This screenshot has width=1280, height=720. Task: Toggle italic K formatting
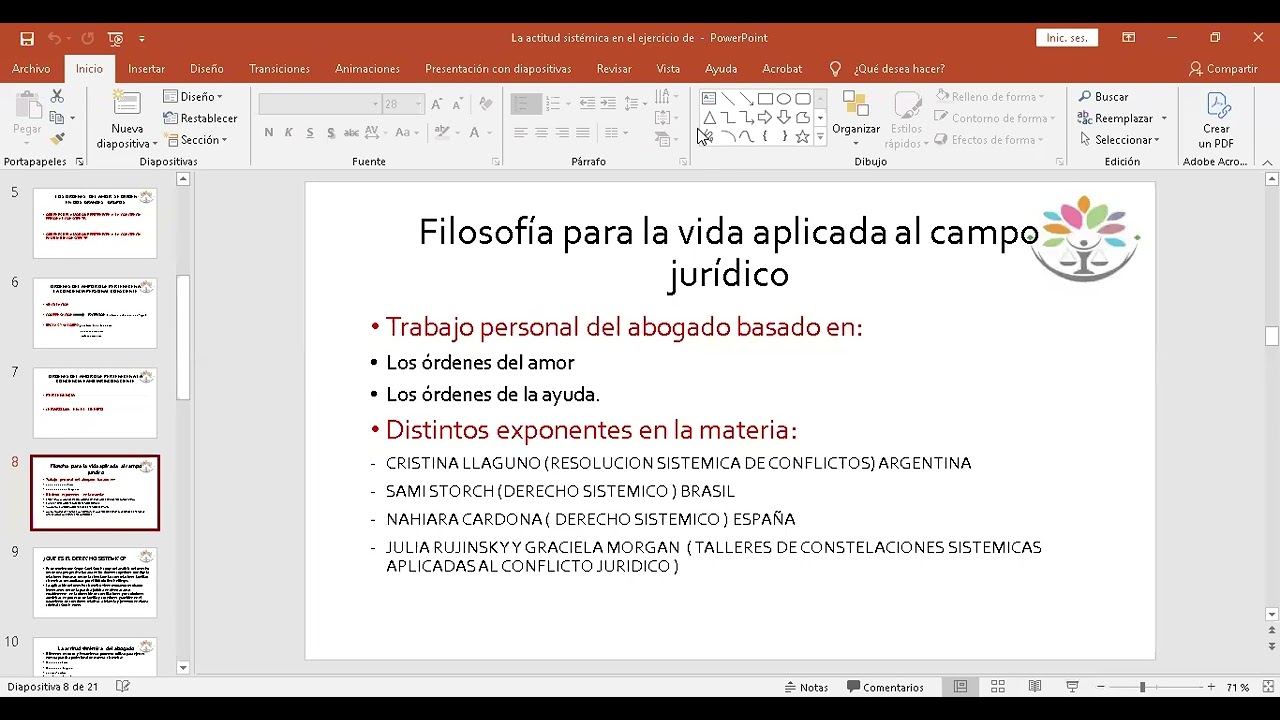[289, 132]
